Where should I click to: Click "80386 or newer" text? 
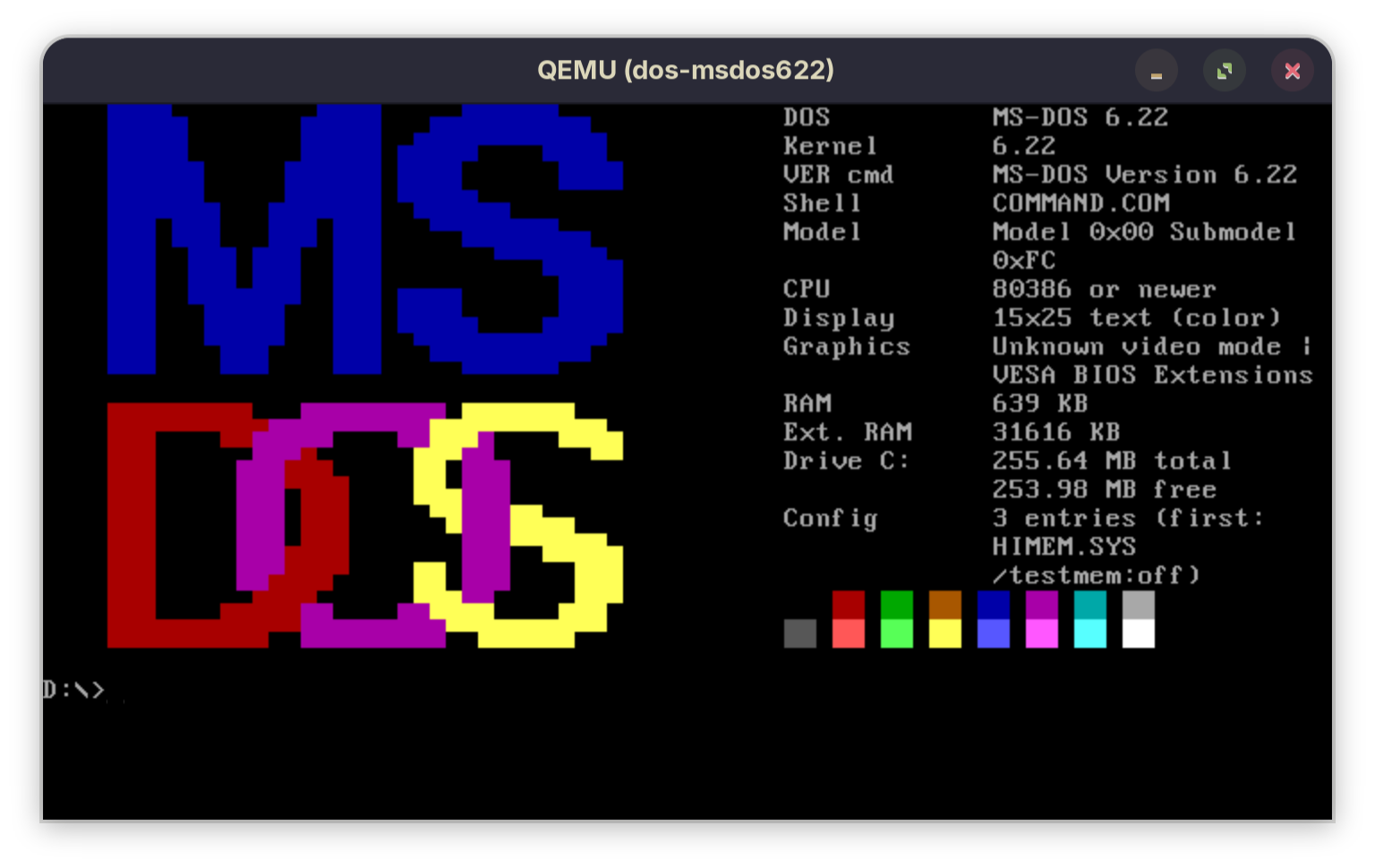click(1104, 289)
